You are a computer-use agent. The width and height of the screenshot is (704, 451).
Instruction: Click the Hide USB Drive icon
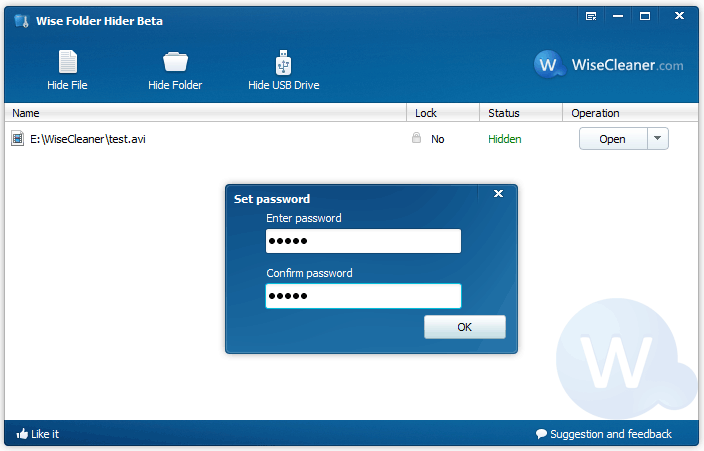pos(283,62)
